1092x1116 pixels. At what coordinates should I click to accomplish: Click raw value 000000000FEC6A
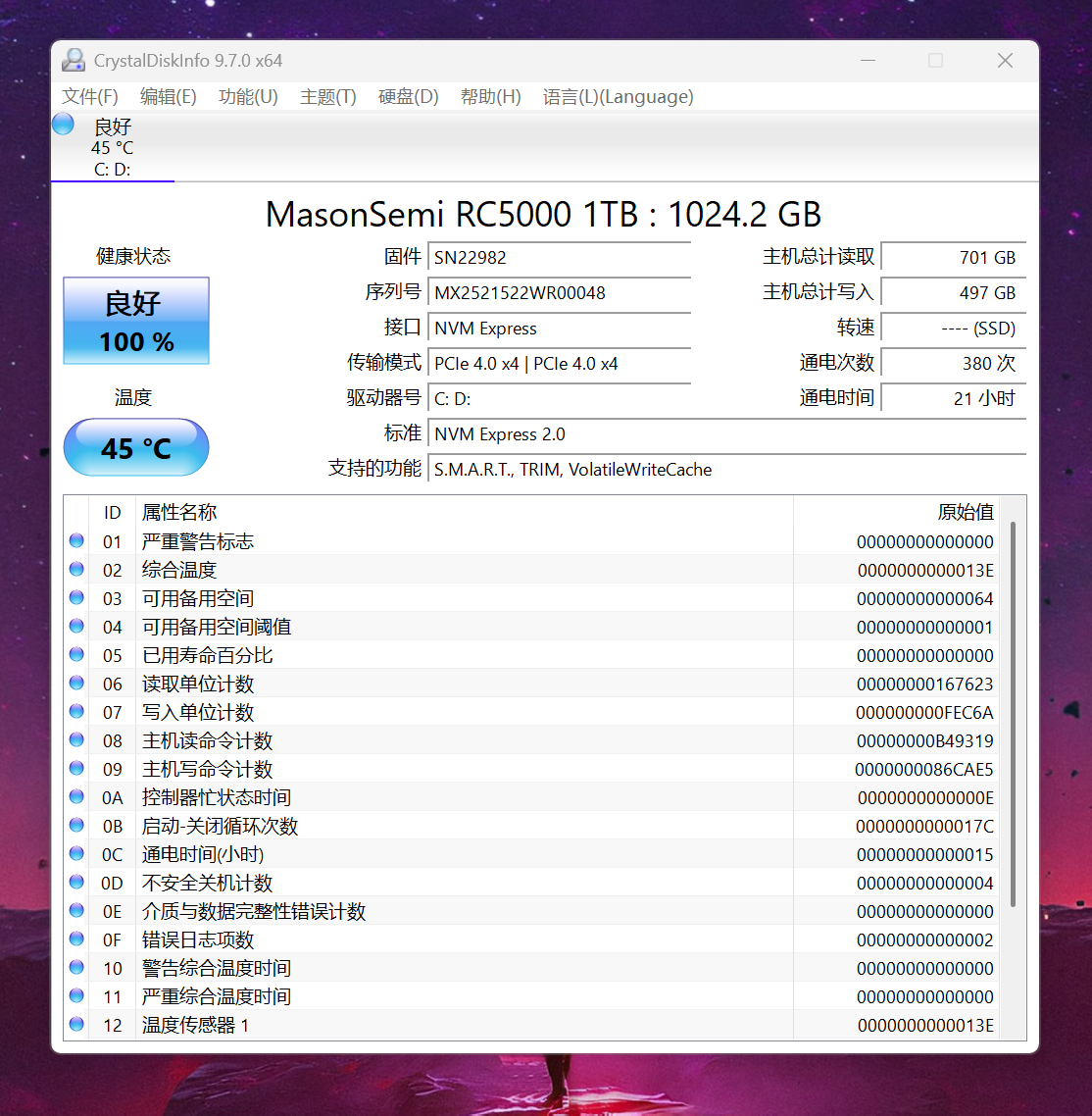tap(924, 712)
